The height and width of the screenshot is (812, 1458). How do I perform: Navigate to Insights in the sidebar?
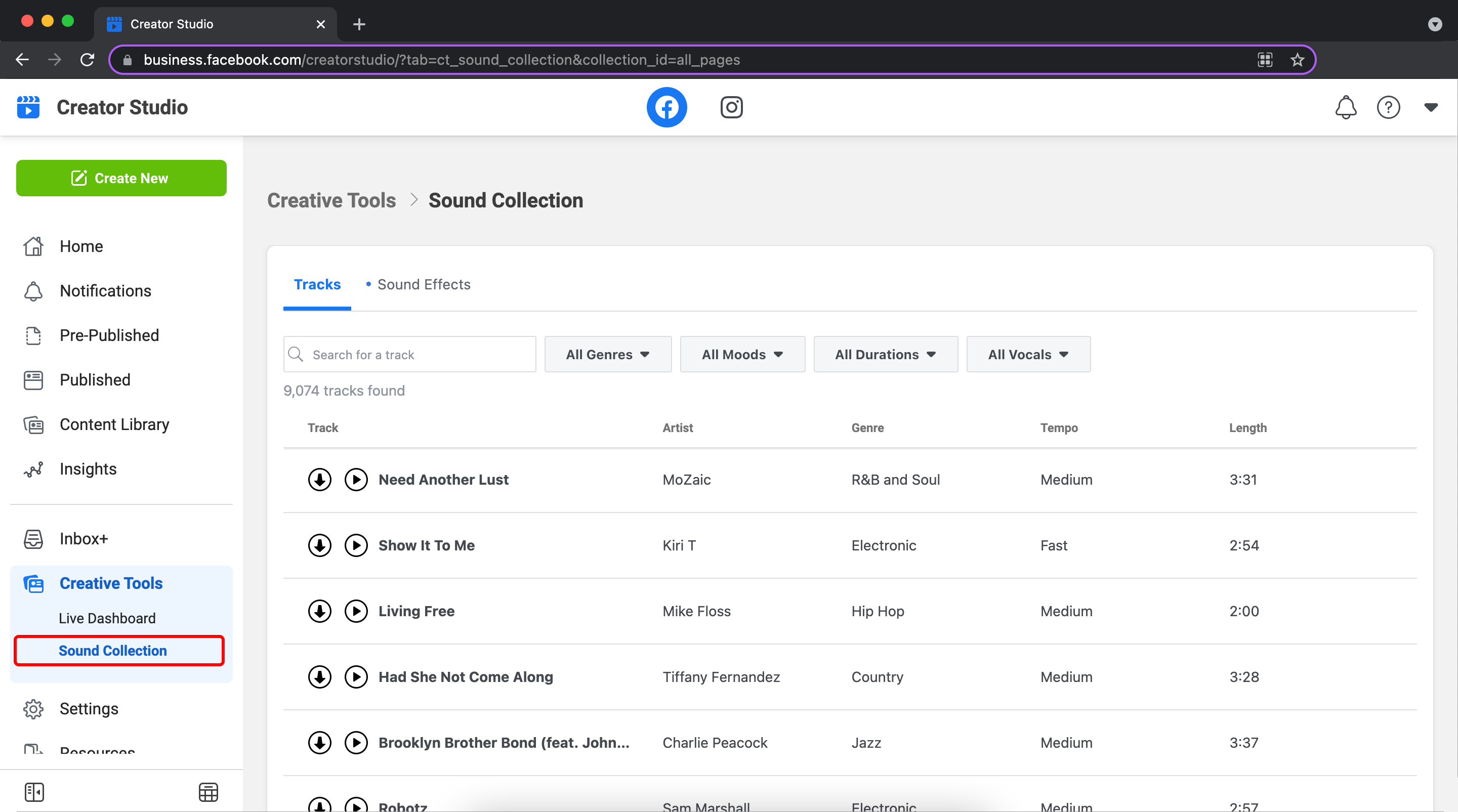[x=88, y=468]
